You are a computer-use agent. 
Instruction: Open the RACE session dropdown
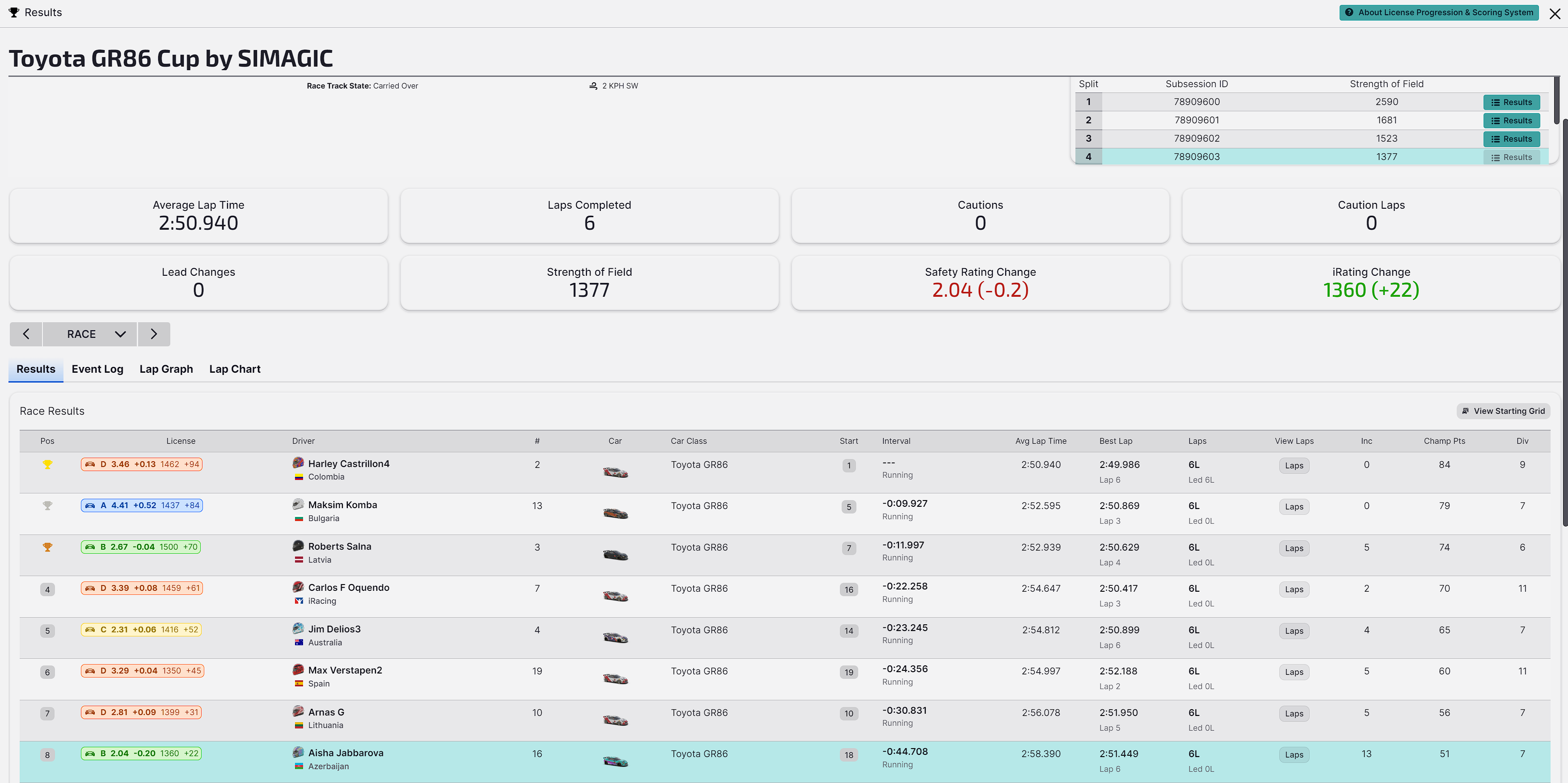coord(90,334)
